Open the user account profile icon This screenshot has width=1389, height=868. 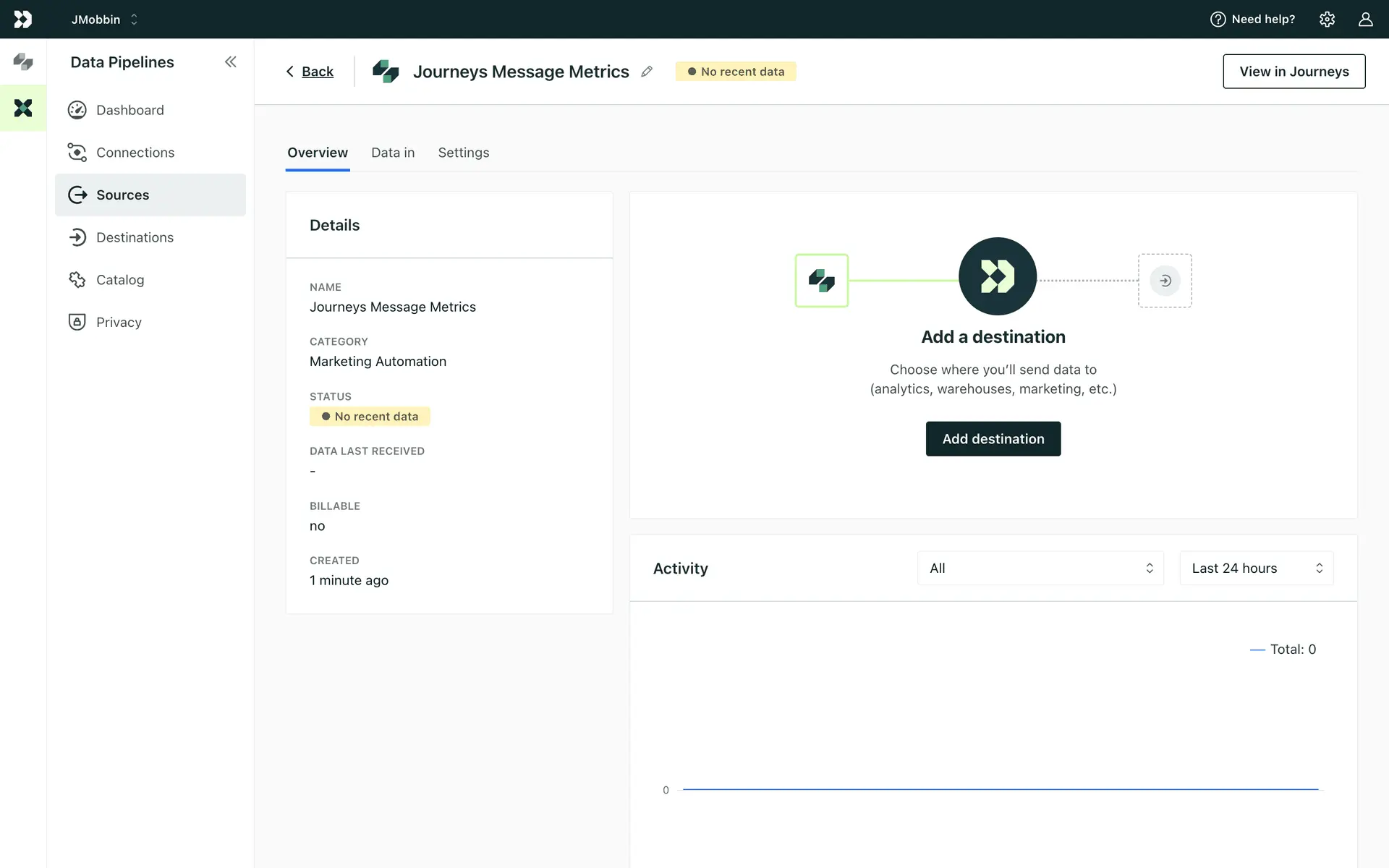point(1365,20)
